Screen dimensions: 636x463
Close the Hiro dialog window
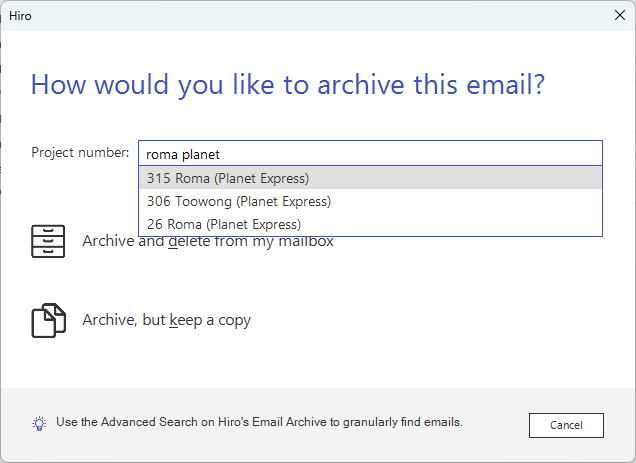click(x=618, y=15)
